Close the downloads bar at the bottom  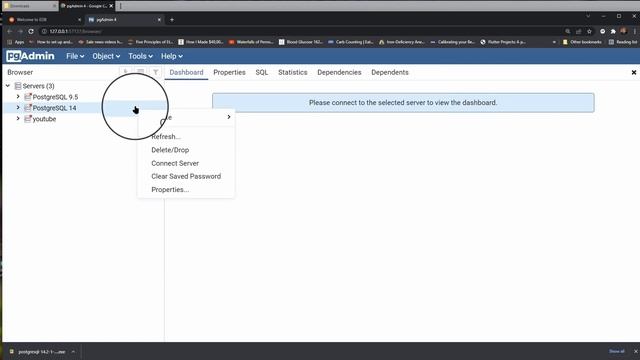pos(636,351)
